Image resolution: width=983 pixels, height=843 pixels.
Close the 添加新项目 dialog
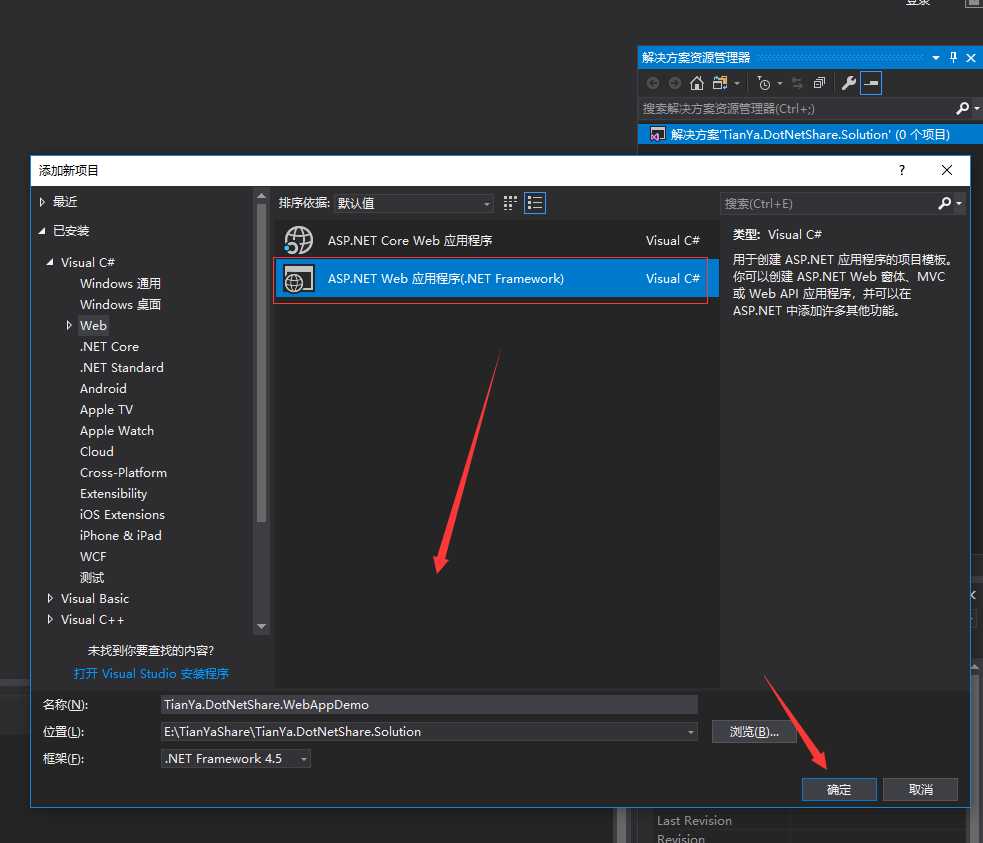click(x=947, y=170)
